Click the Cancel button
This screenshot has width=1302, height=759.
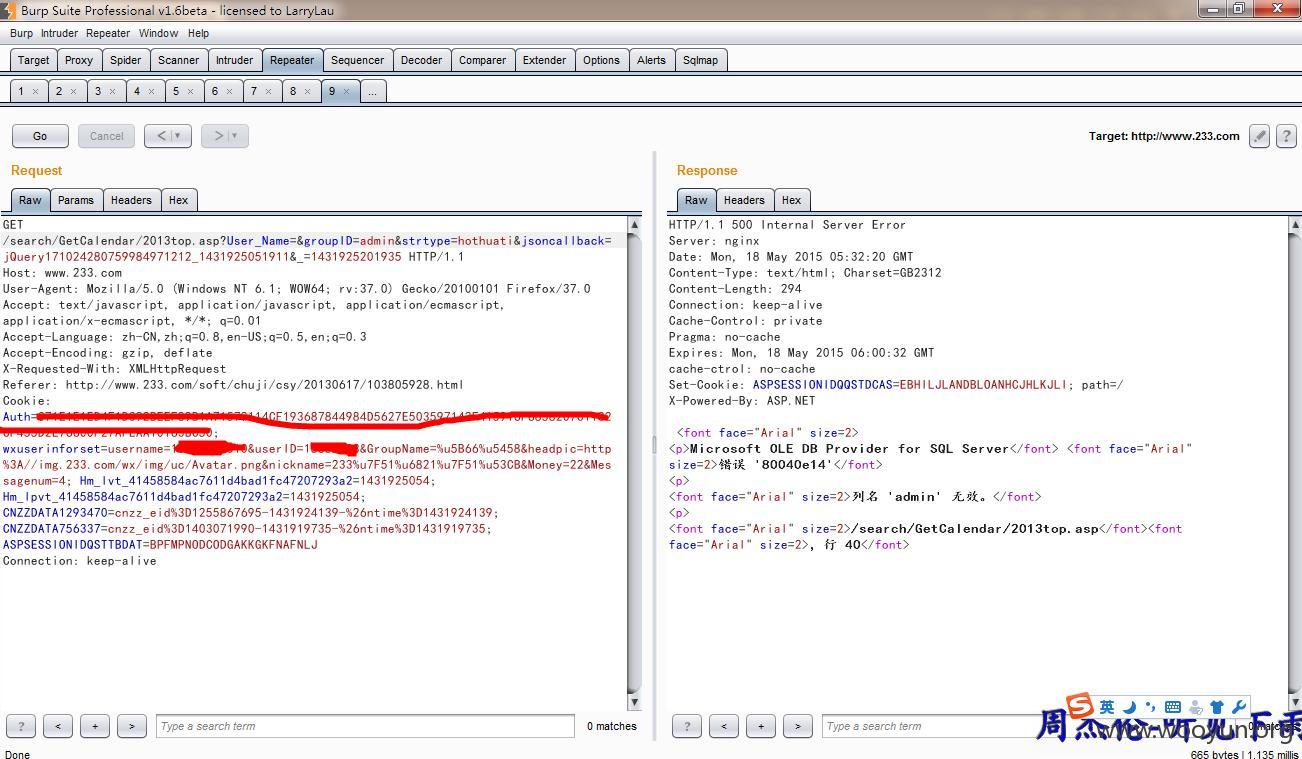tap(107, 136)
